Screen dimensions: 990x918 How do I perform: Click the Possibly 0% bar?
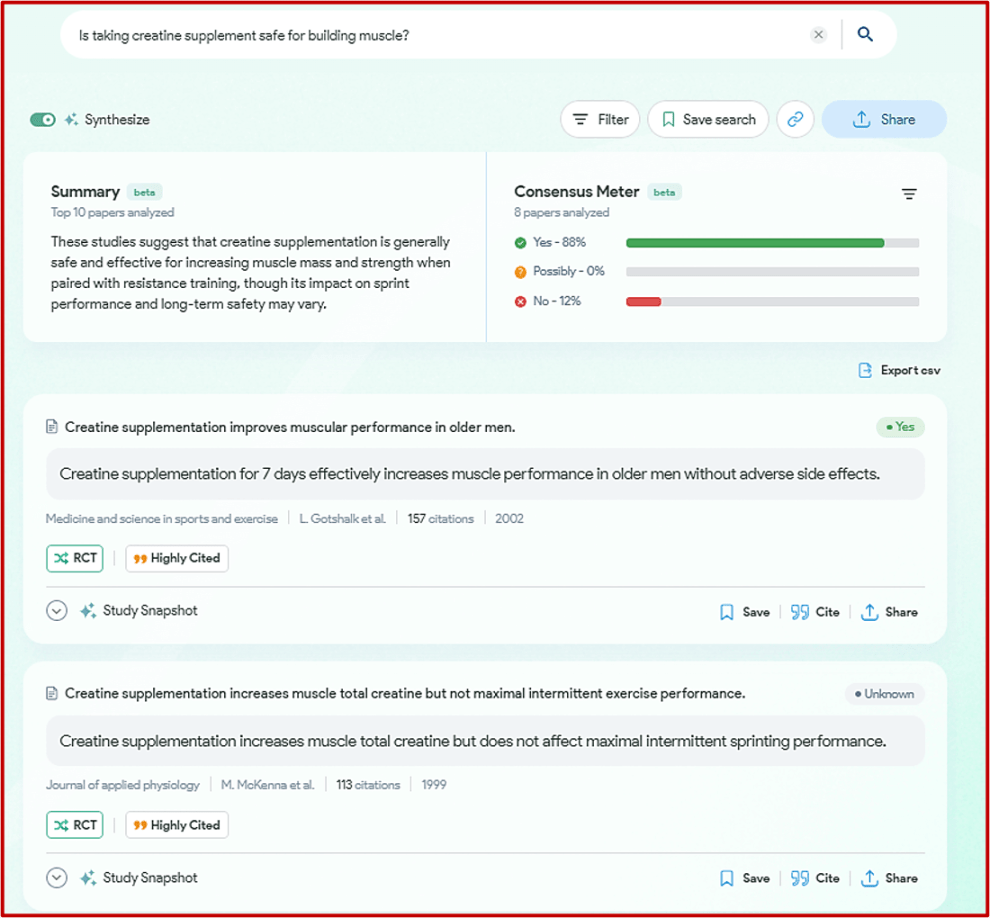772,271
